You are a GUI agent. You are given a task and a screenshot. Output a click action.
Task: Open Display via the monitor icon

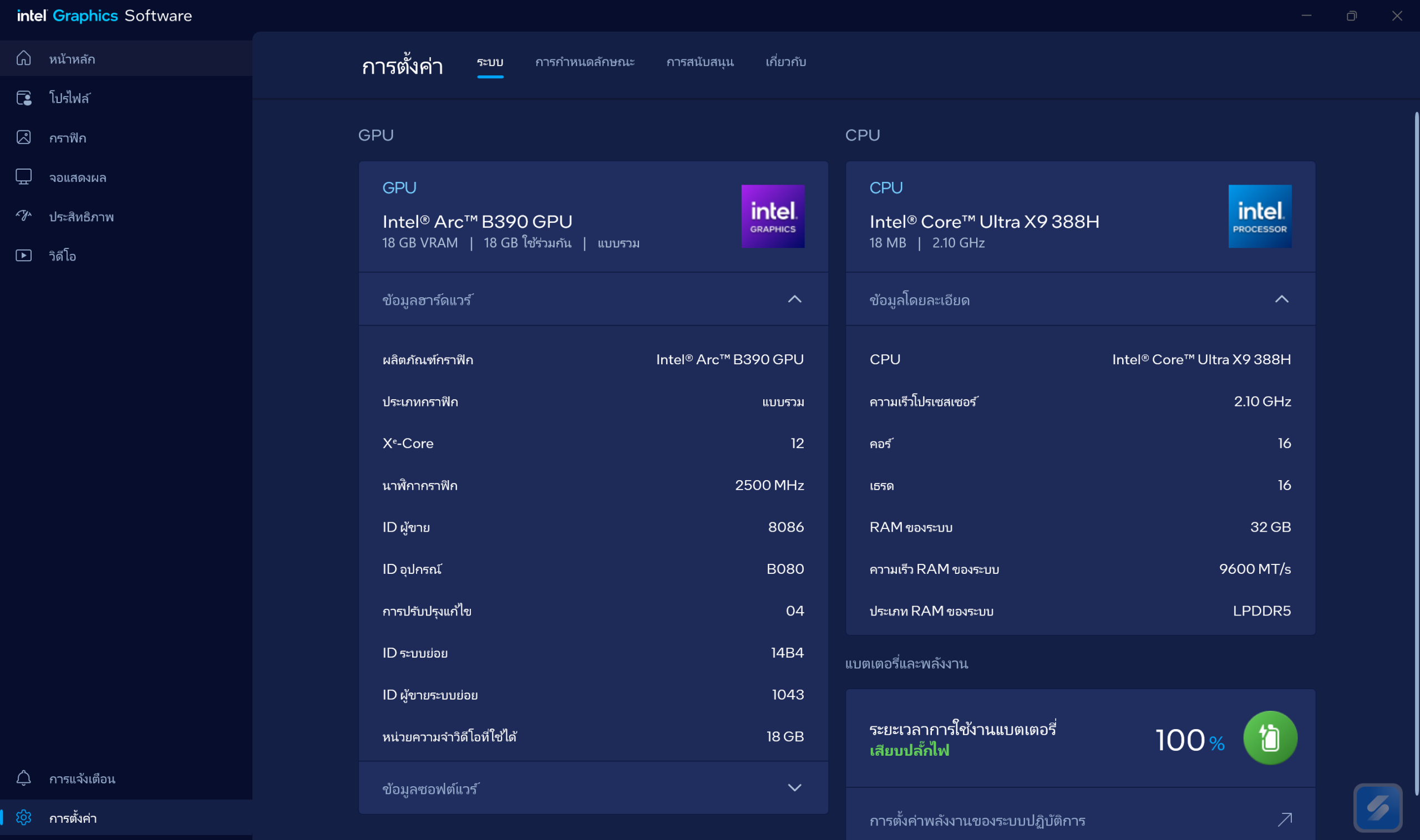click(x=24, y=177)
